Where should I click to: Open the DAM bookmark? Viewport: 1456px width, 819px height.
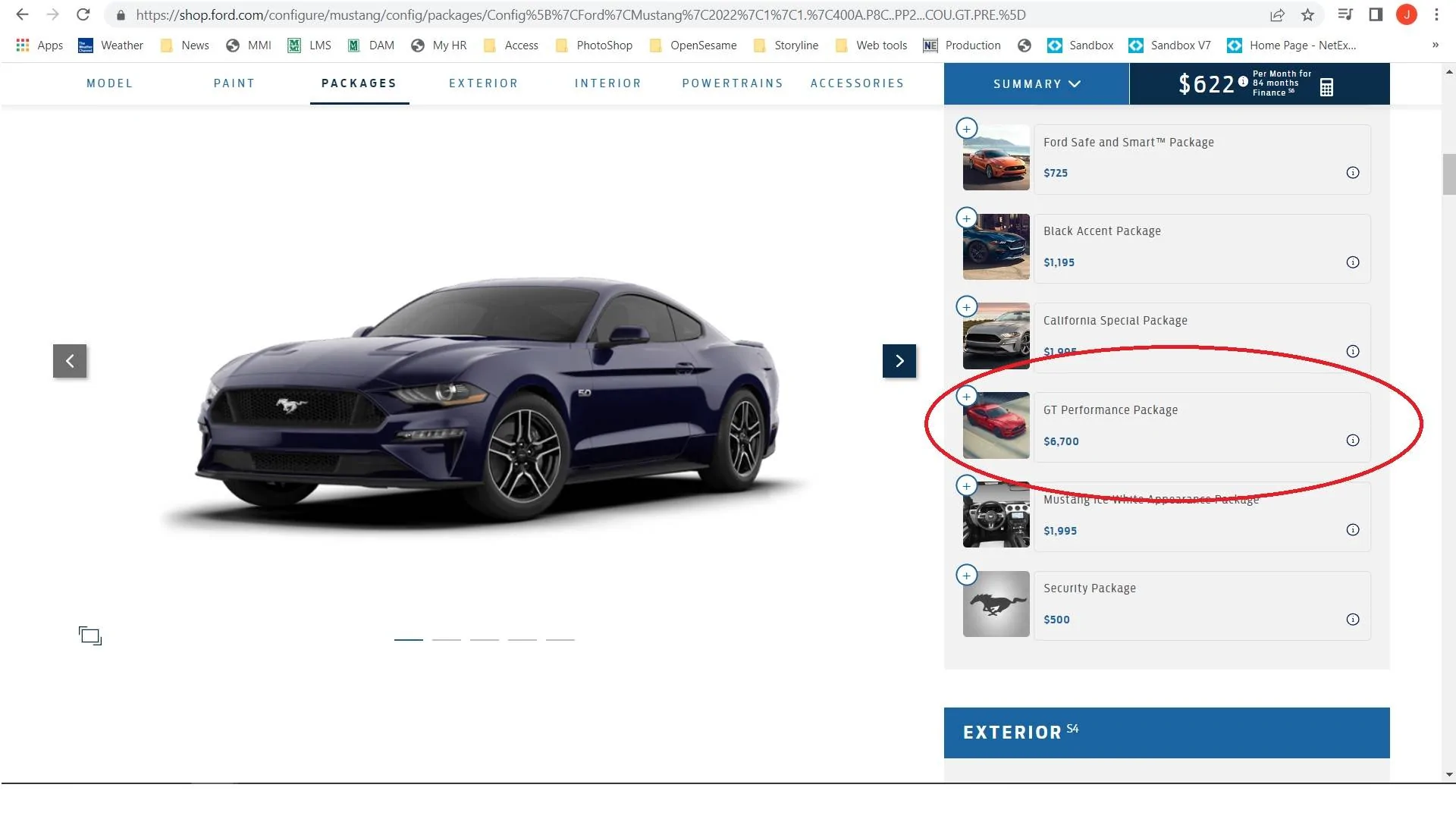(x=371, y=45)
